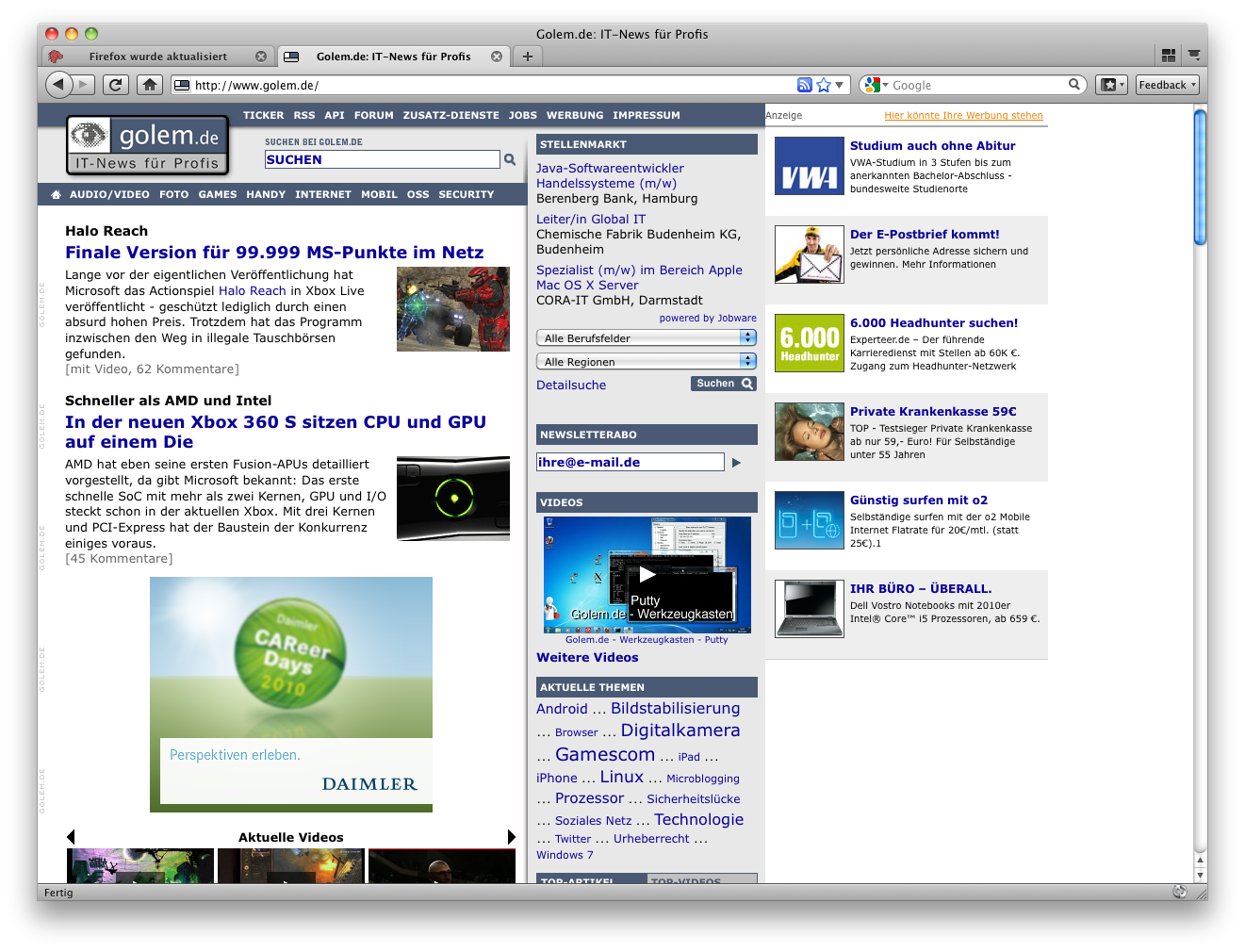The image size is (1245, 952).
Task: Click the newsletter email input field
Action: tap(630, 462)
